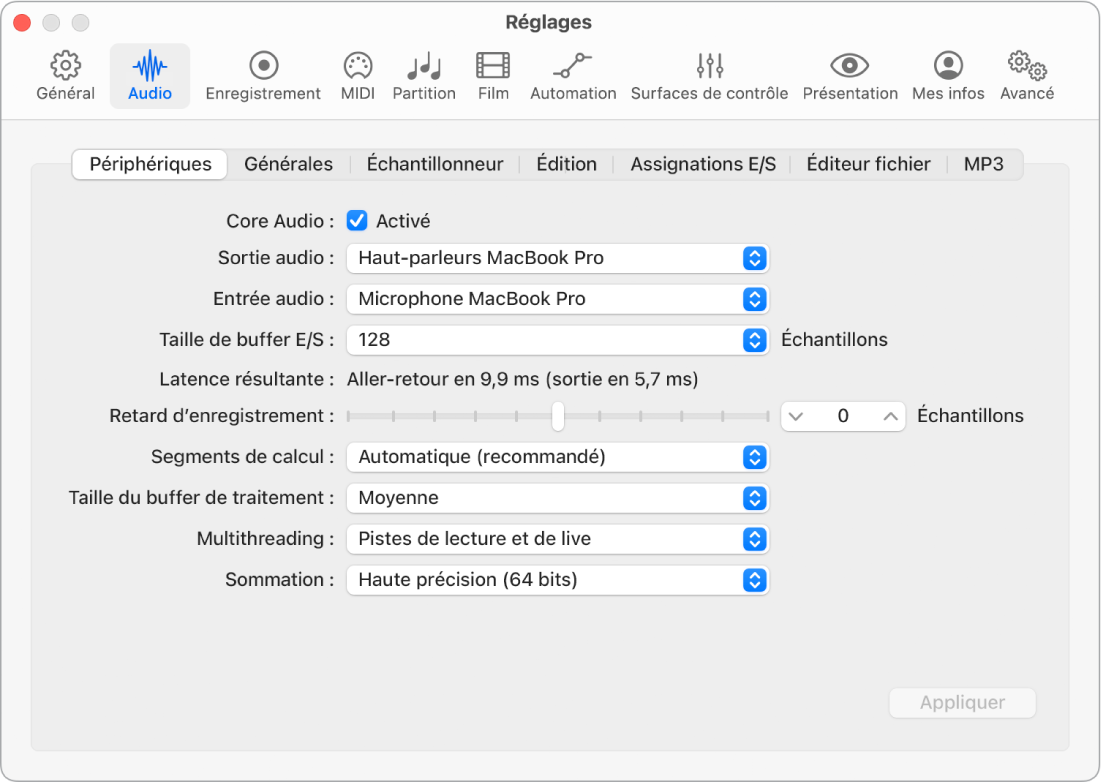Open the Enregistrement settings pane
Viewport: 1101px width, 782px height.
(x=263, y=75)
